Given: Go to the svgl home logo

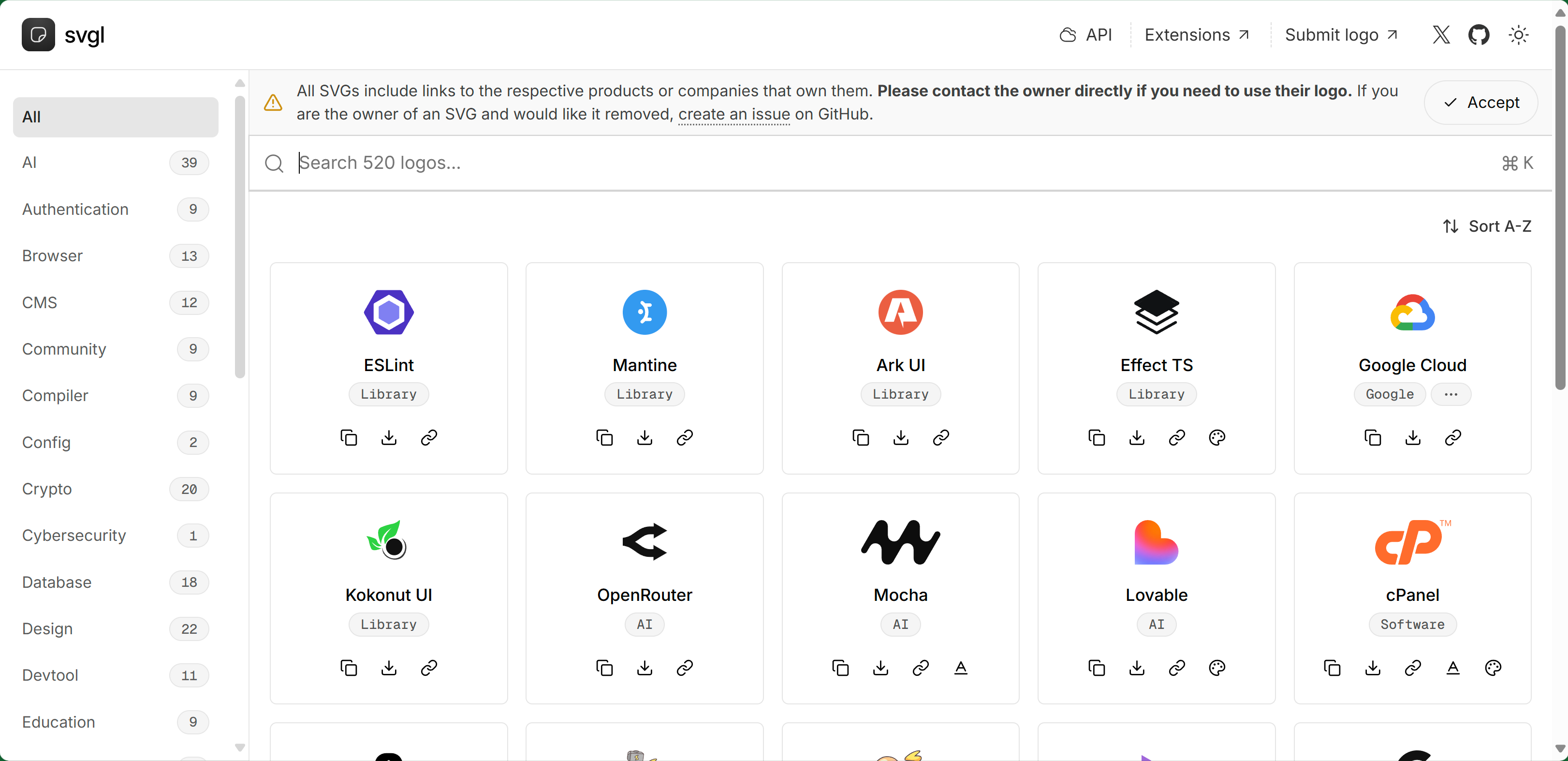Looking at the screenshot, I should pyautogui.click(x=63, y=35).
